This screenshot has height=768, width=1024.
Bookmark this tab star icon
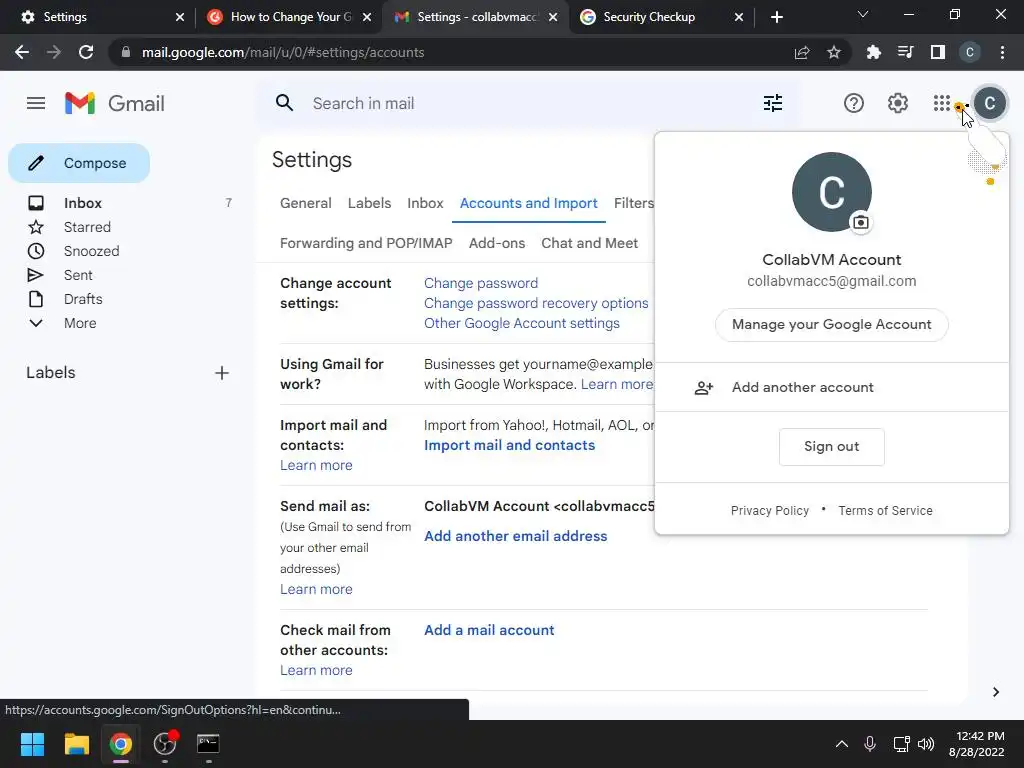[834, 52]
